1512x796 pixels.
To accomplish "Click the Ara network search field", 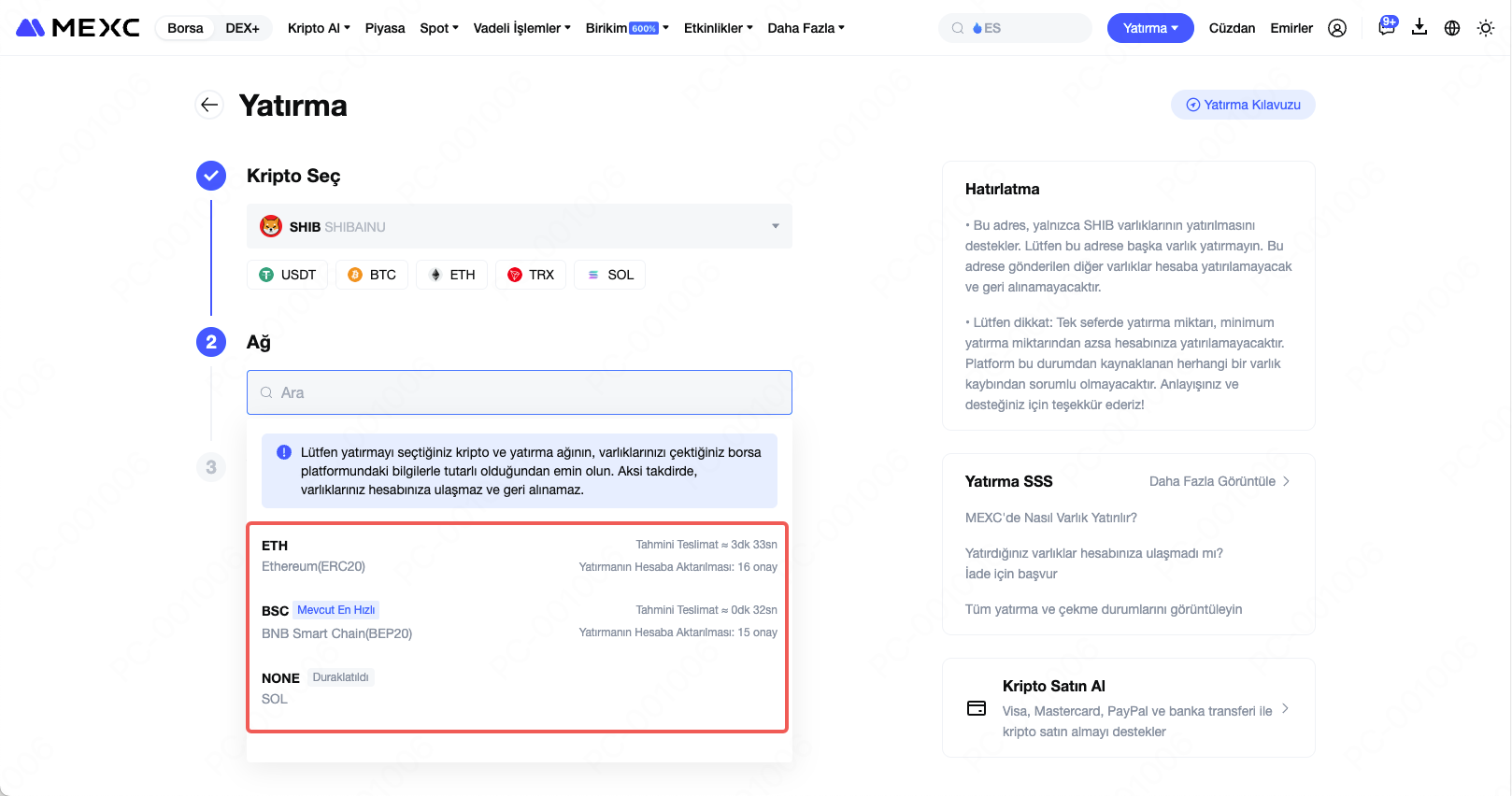I will 520,392.
